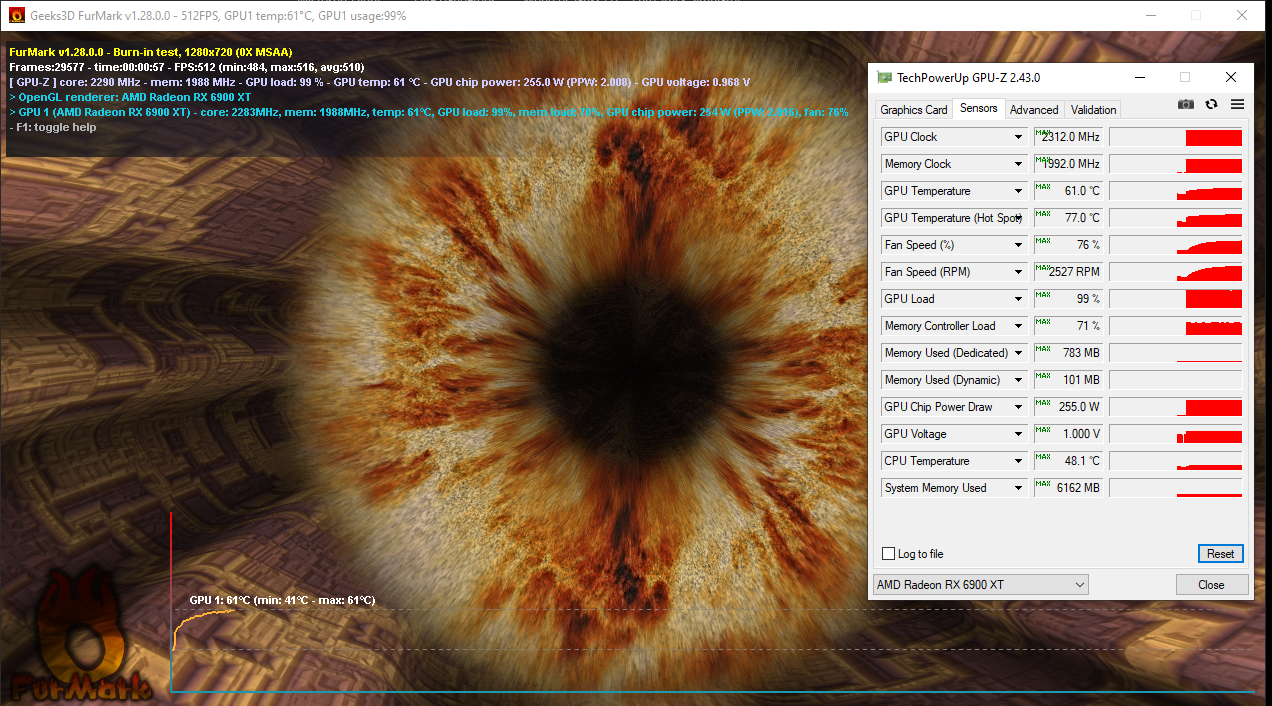Click the Fan Speed (RPM) history graph
Screen dimensions: 1272x706
coord(1176,272)
